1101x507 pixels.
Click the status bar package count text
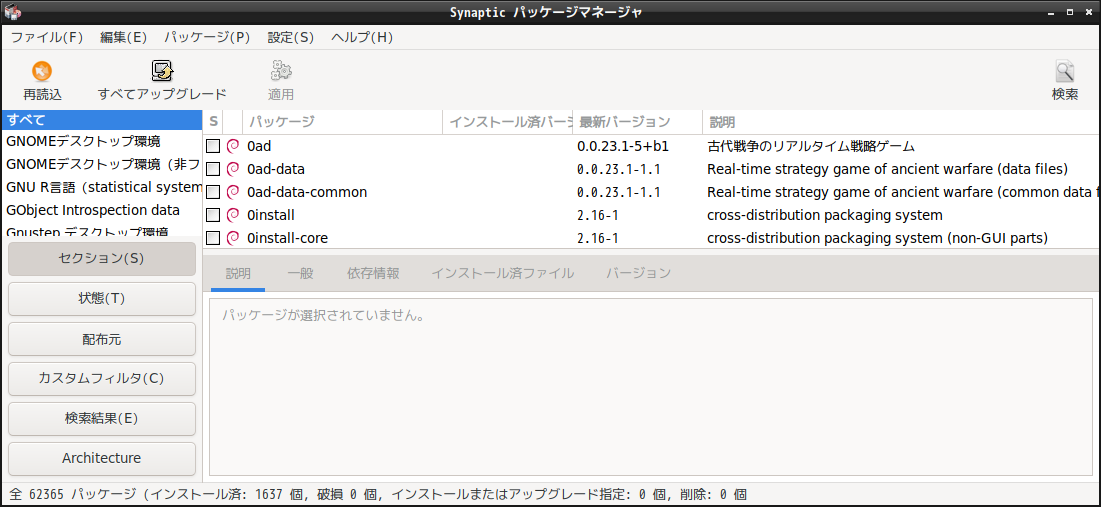(378, 494)
